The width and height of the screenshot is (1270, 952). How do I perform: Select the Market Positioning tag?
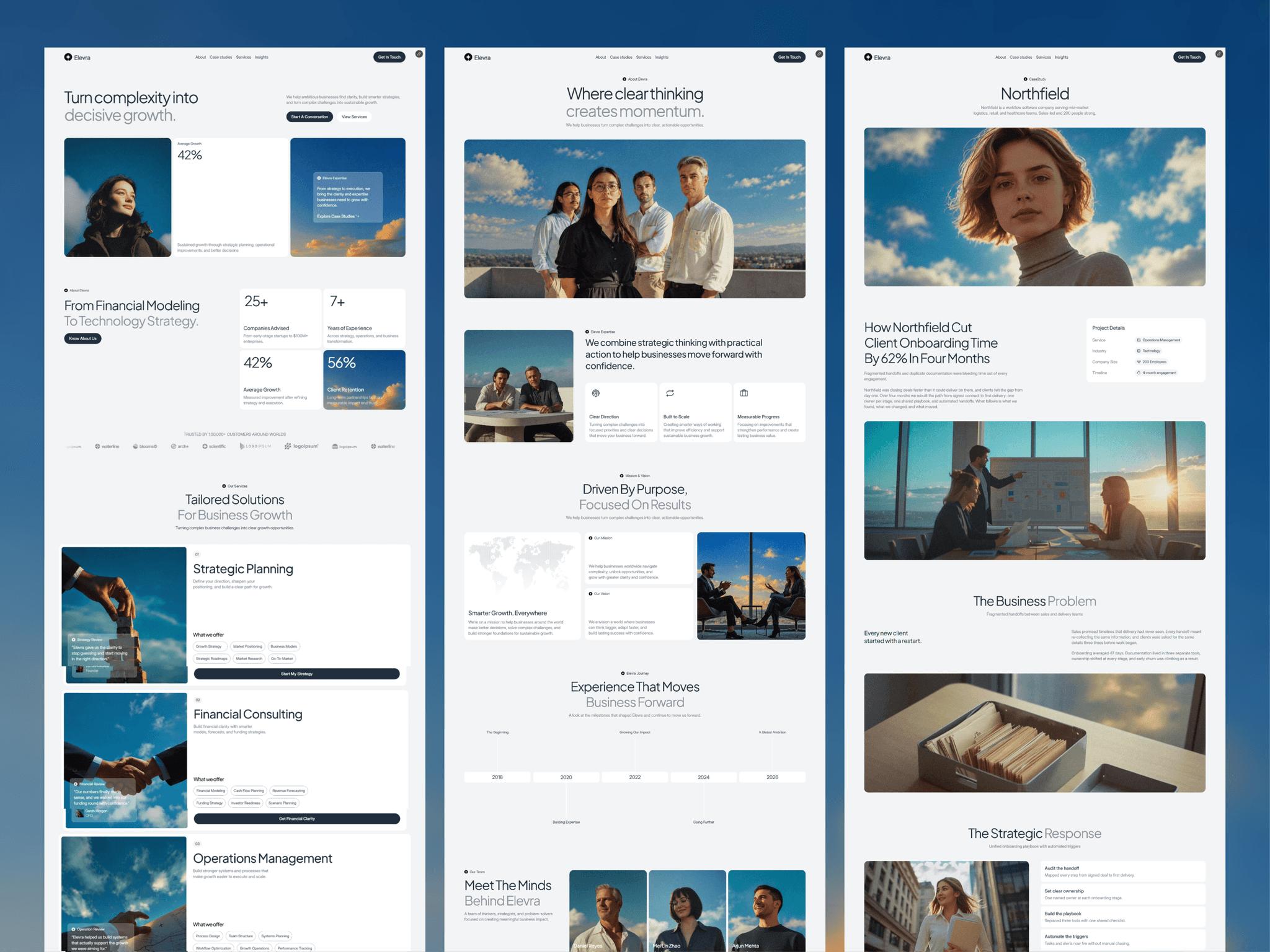[247, 646]
